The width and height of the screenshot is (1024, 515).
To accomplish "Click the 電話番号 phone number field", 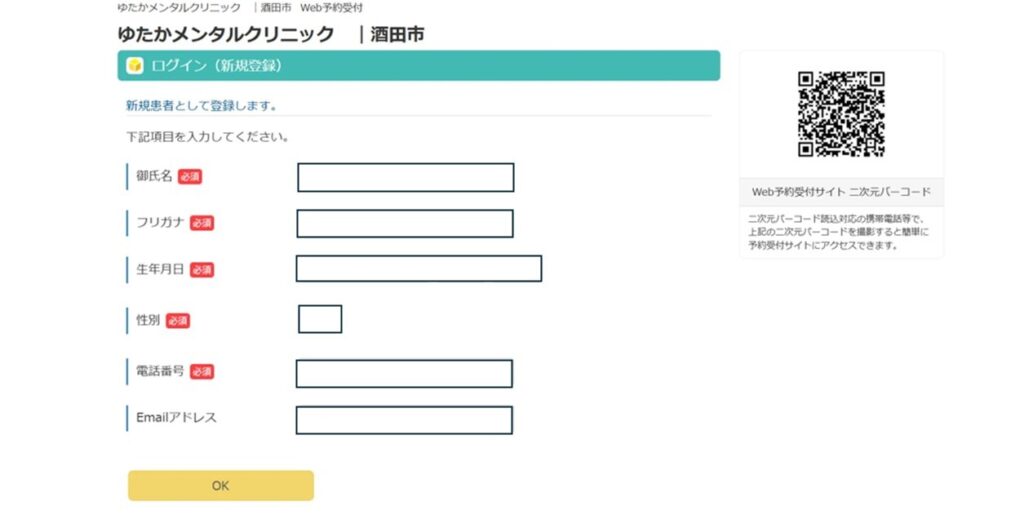I will pyautogui.click(x=404, y=373).
